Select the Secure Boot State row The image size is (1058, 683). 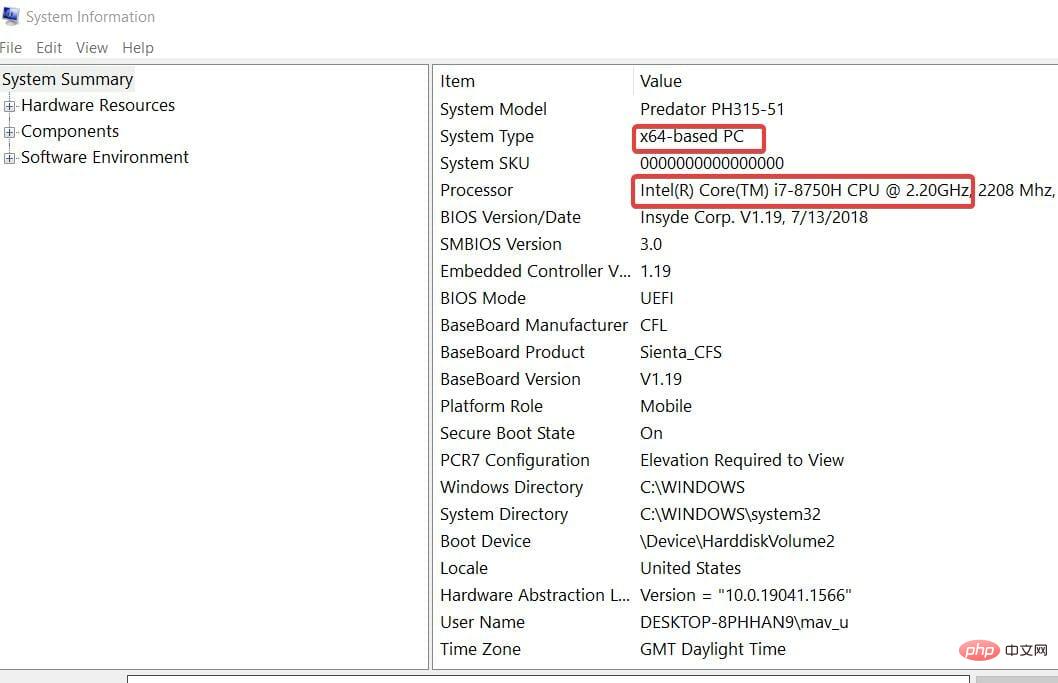click(507, 433)
